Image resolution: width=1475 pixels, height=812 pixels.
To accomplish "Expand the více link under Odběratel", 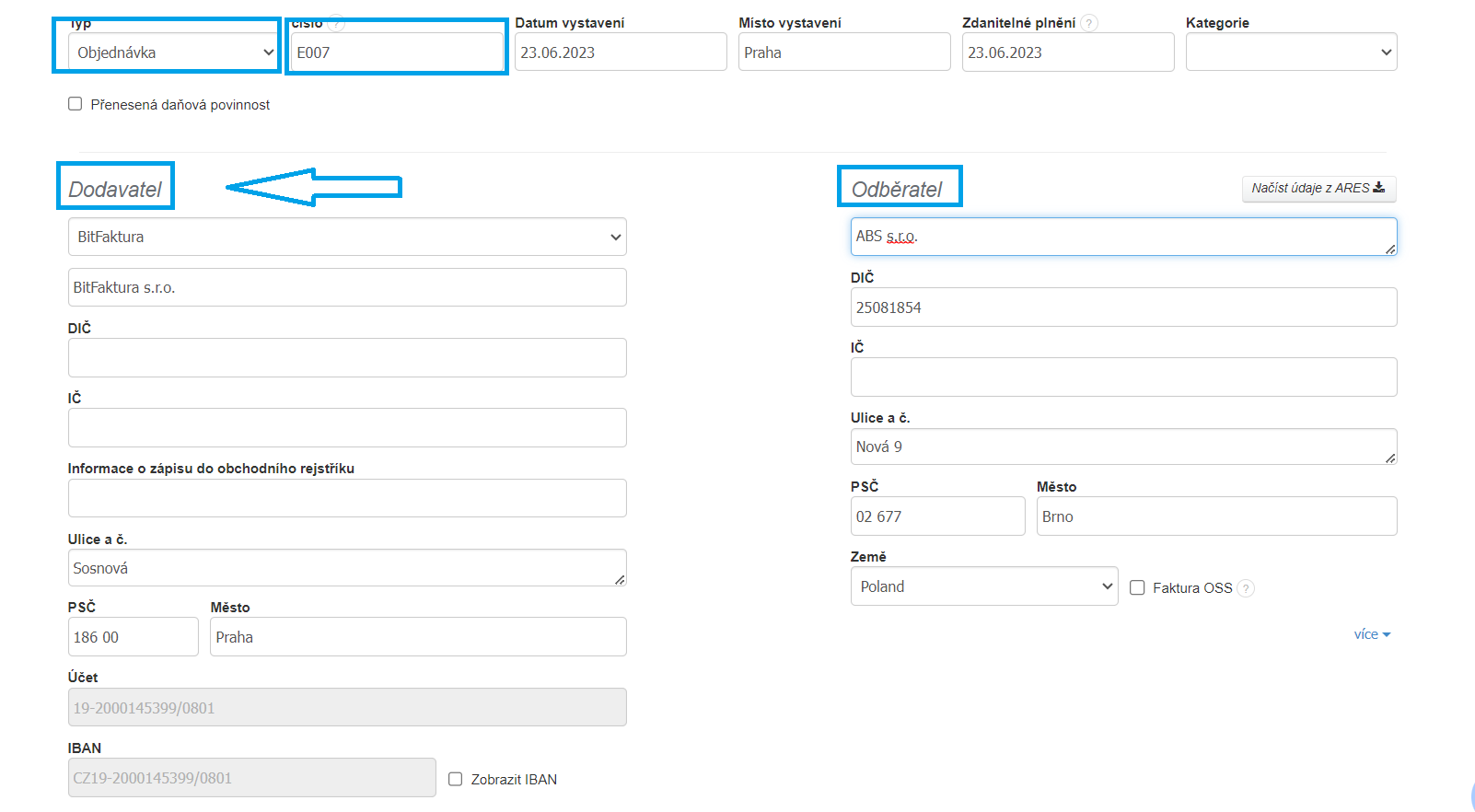I will point(1371,634).
